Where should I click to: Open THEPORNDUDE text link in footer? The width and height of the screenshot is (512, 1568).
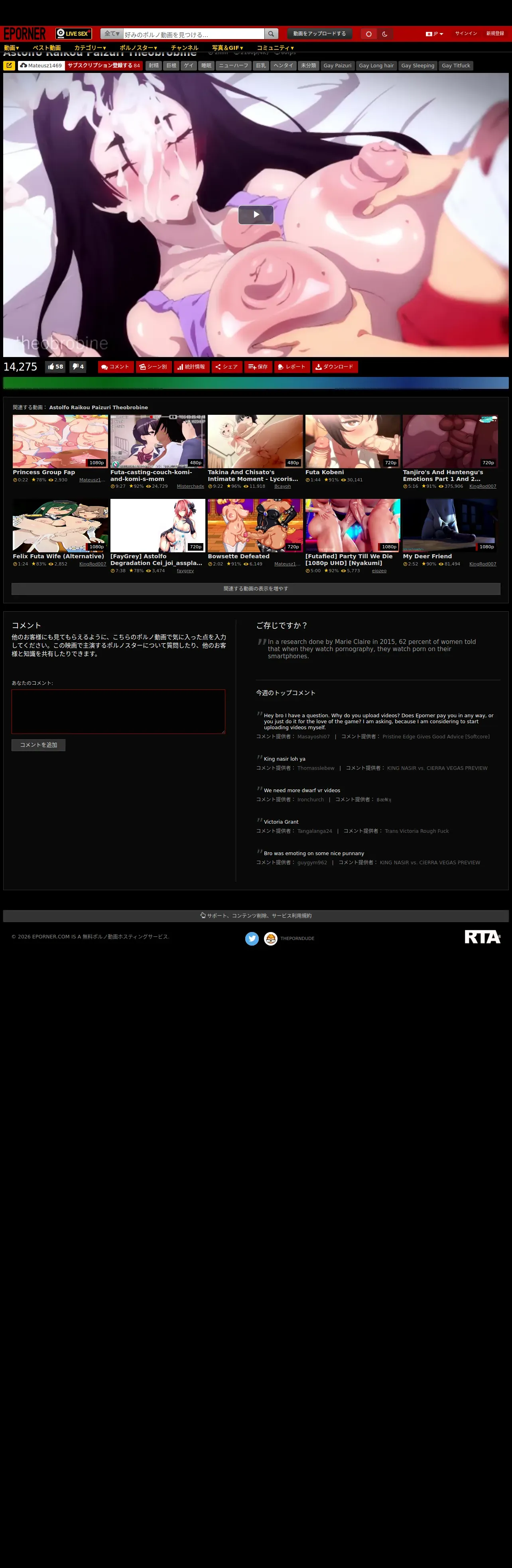298,939
